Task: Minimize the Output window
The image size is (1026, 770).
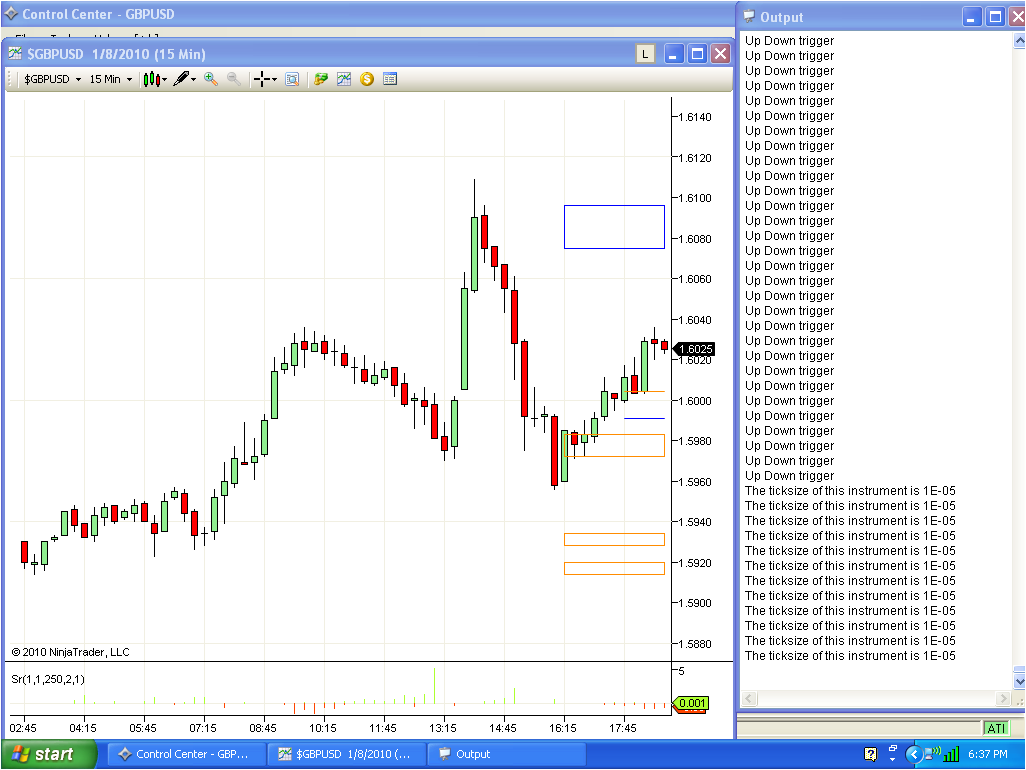Action: [972, 17]
